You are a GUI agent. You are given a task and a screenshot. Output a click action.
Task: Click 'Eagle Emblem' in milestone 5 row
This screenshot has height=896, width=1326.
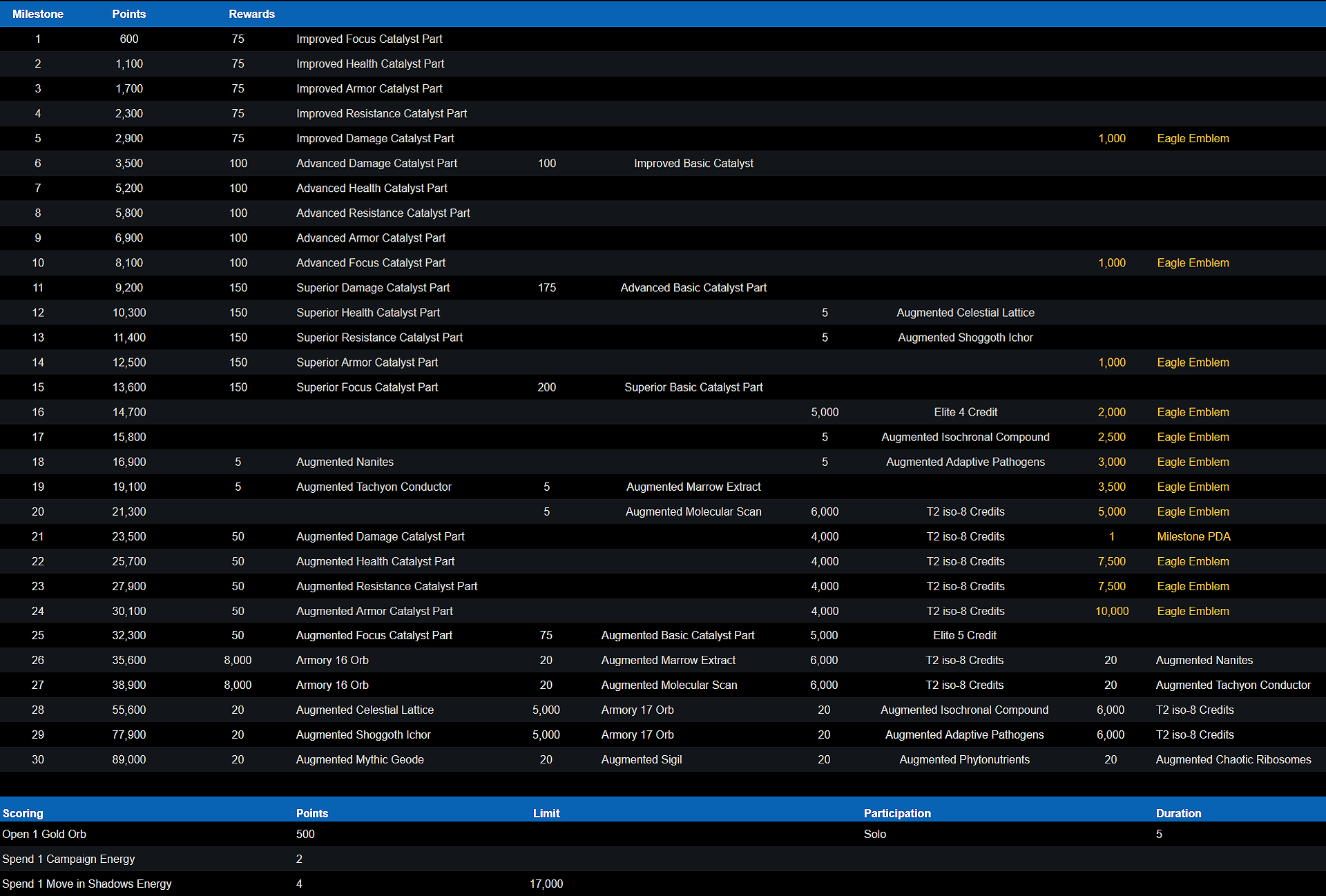tap(1193, 139)
